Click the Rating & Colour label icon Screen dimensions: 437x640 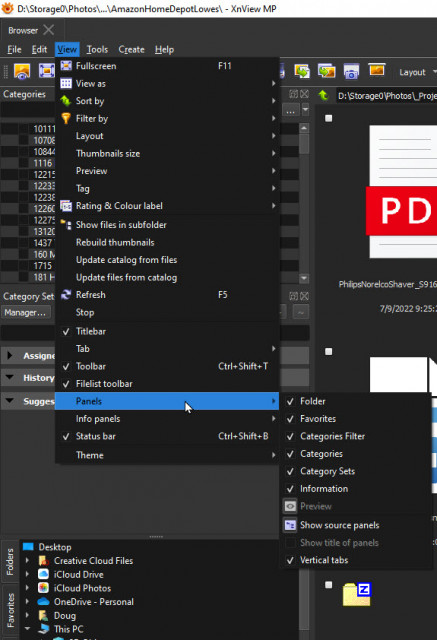(66, 206)
